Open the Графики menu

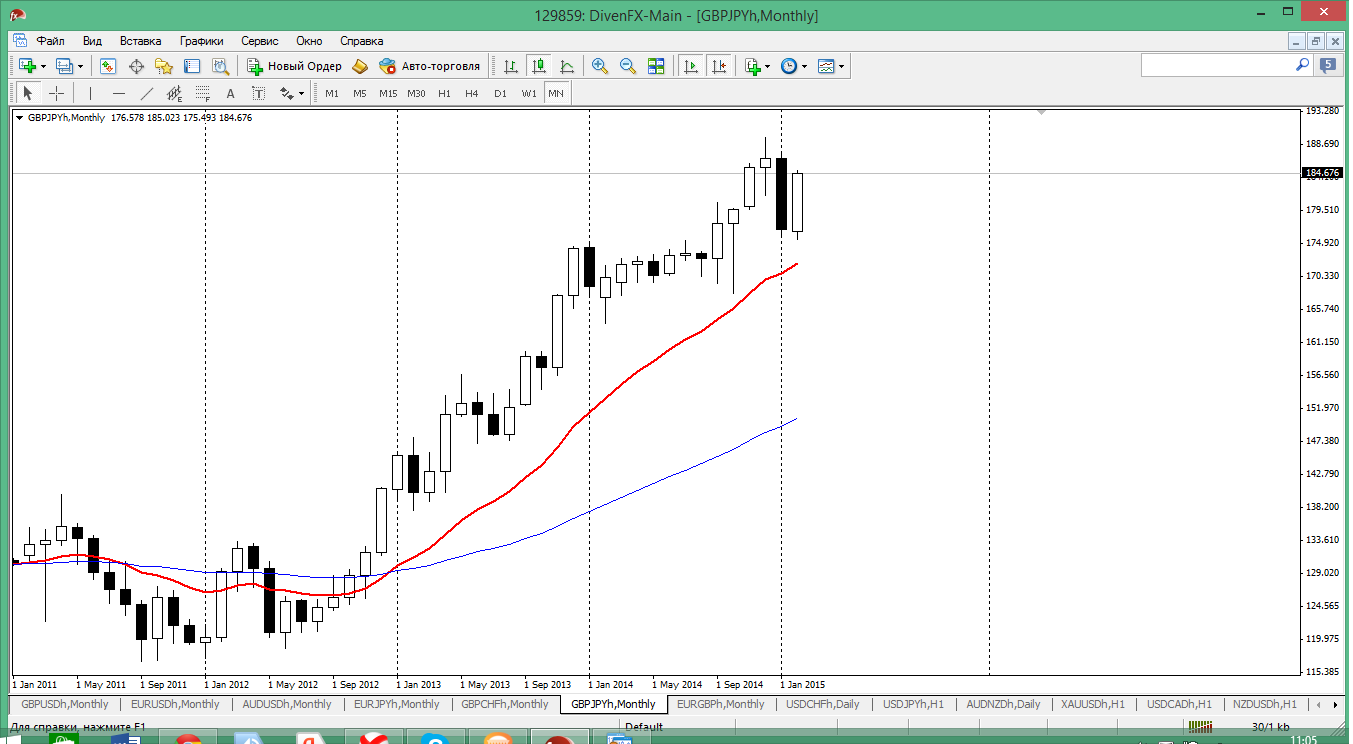(202, 41)
